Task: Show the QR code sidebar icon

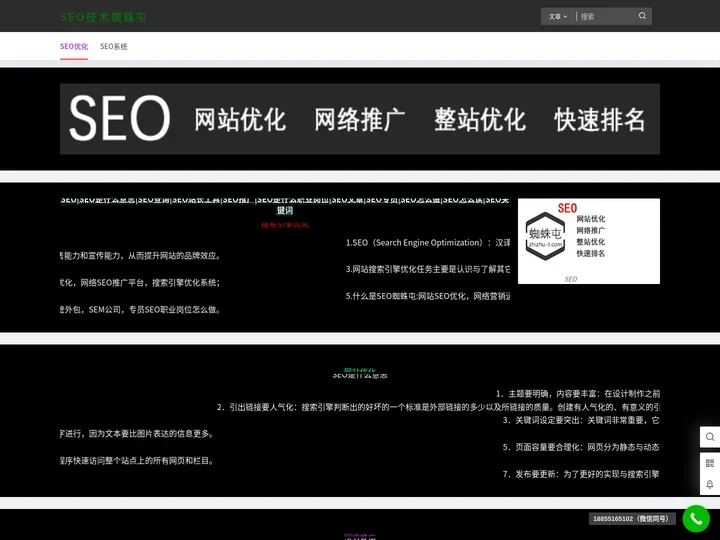Action: tap(710, 463)
